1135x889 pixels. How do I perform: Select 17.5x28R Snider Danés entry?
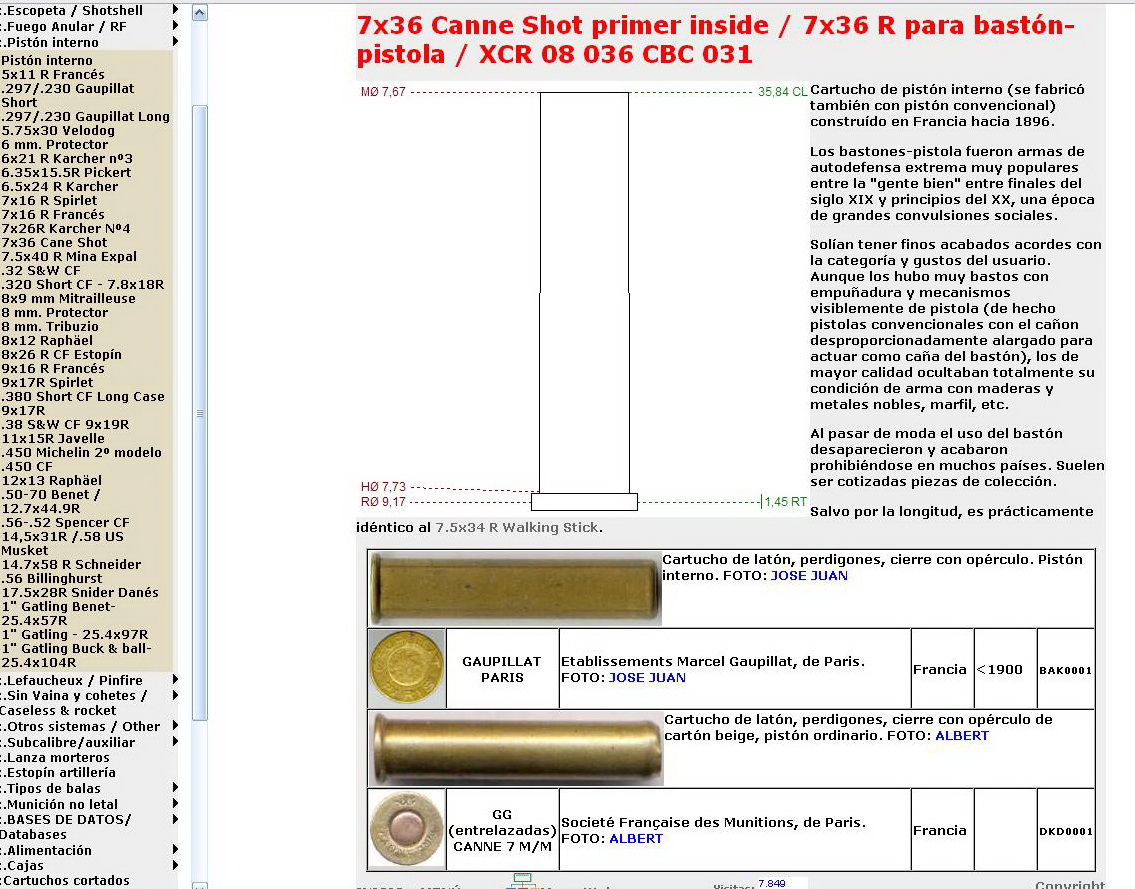pos(80,592)
